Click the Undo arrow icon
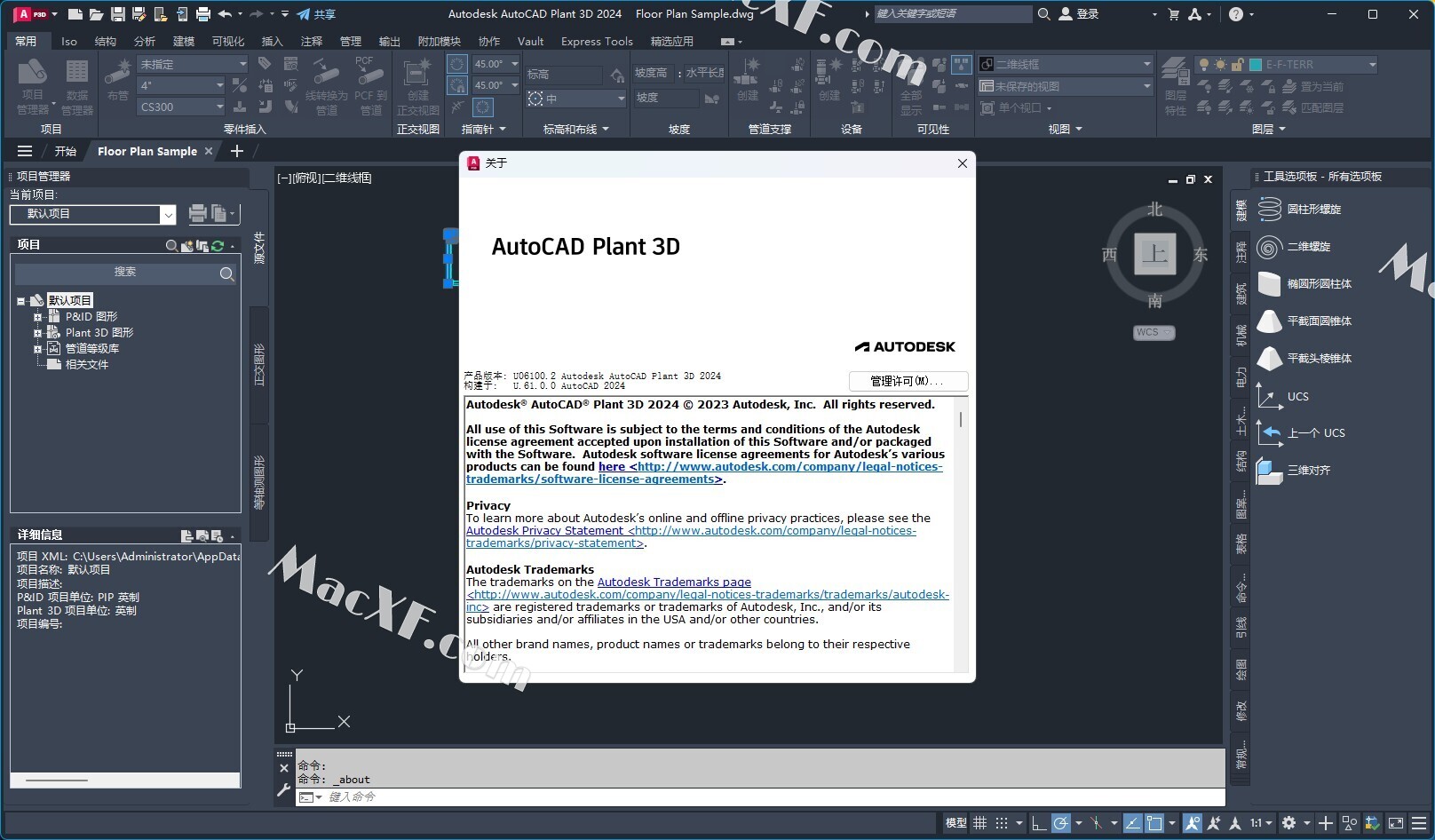1435x840 pixels. tap(225, 14)
